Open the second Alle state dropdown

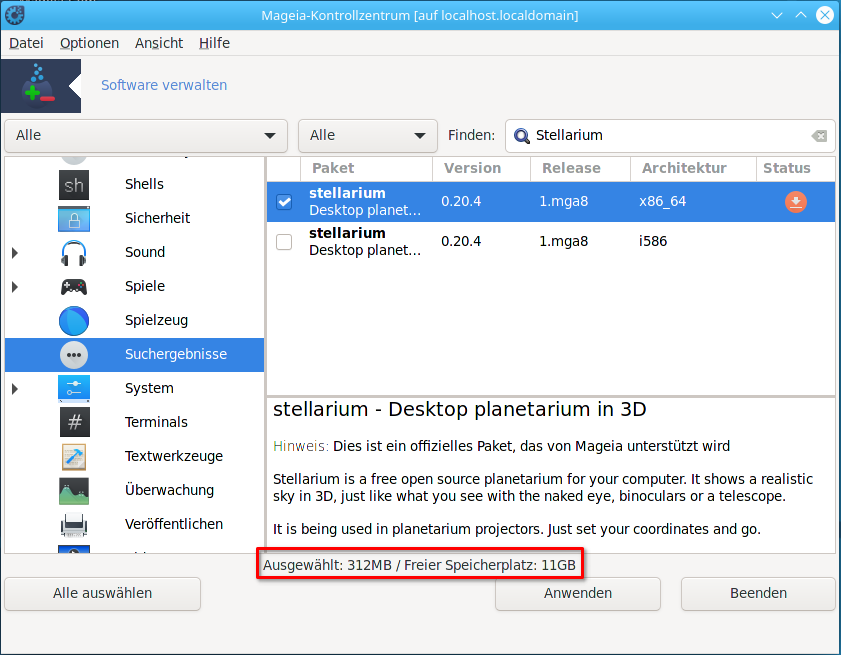point(368,136)
